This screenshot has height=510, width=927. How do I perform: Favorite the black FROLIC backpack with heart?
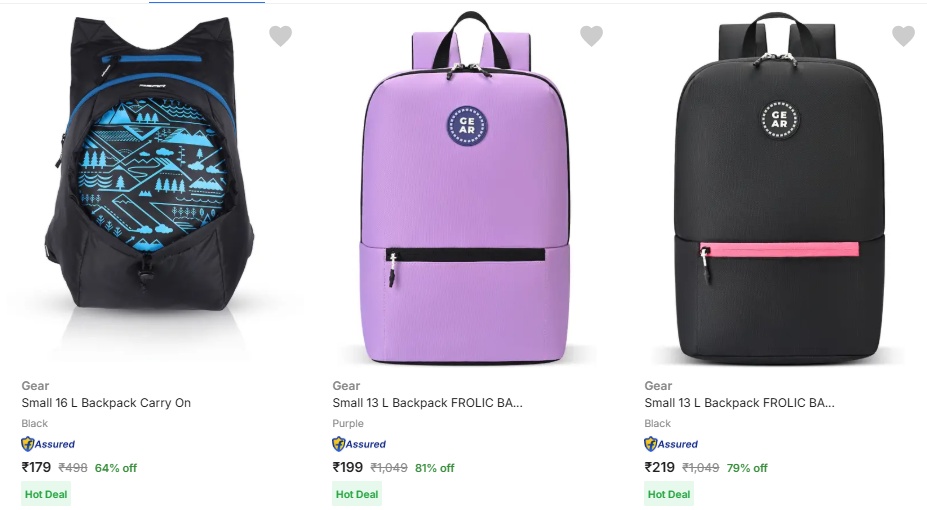pyautogui.click(x=903, y=36)
